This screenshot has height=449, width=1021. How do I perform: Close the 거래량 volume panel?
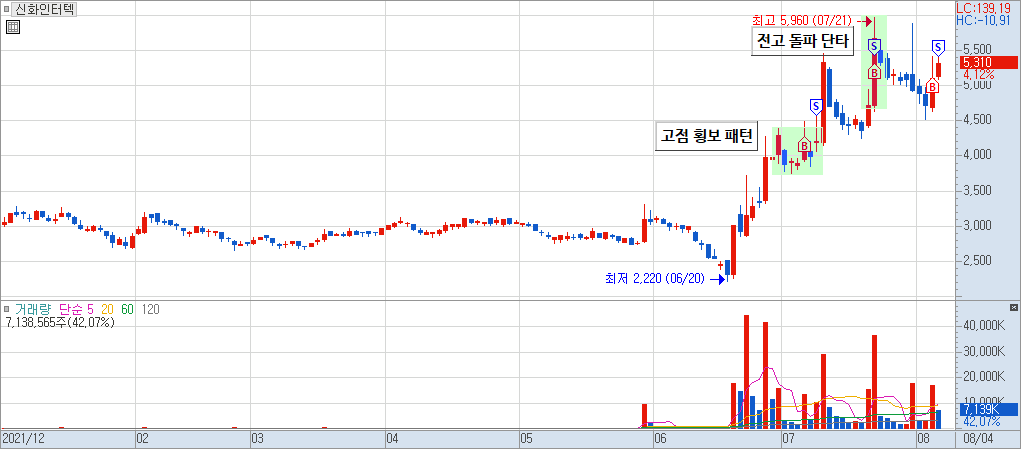pos(1014,307)
